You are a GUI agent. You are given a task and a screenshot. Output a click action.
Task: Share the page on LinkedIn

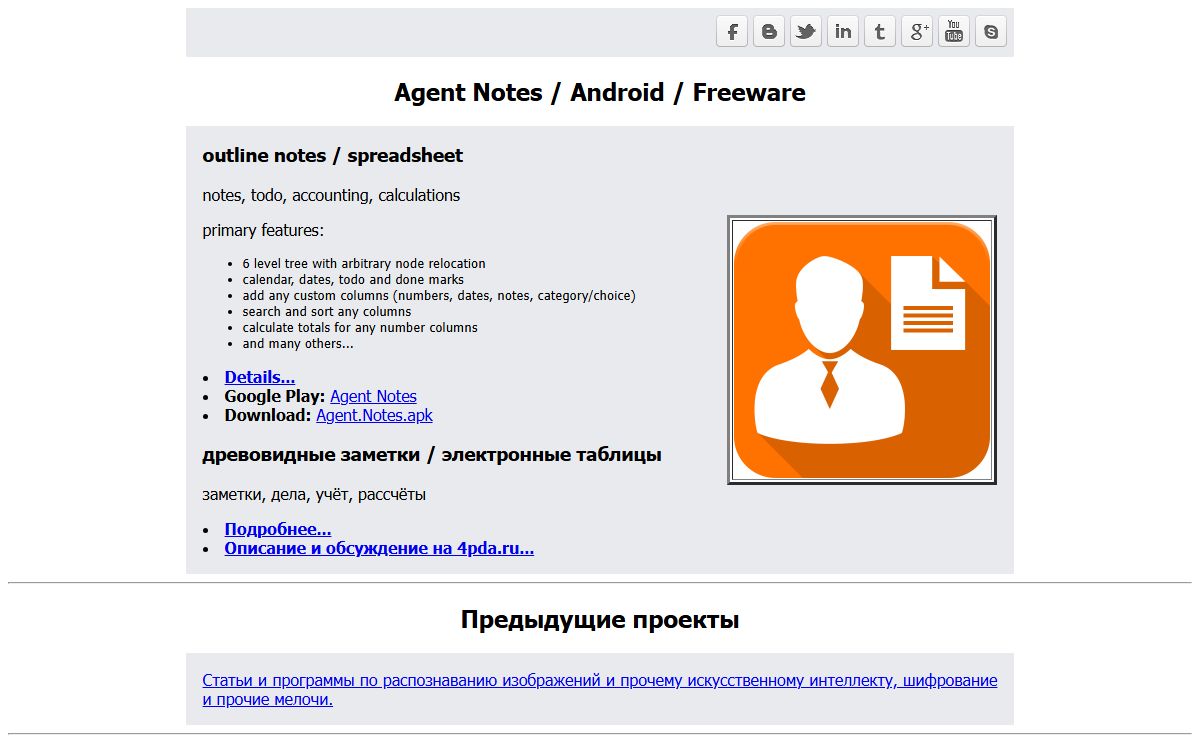pos(843,31)
